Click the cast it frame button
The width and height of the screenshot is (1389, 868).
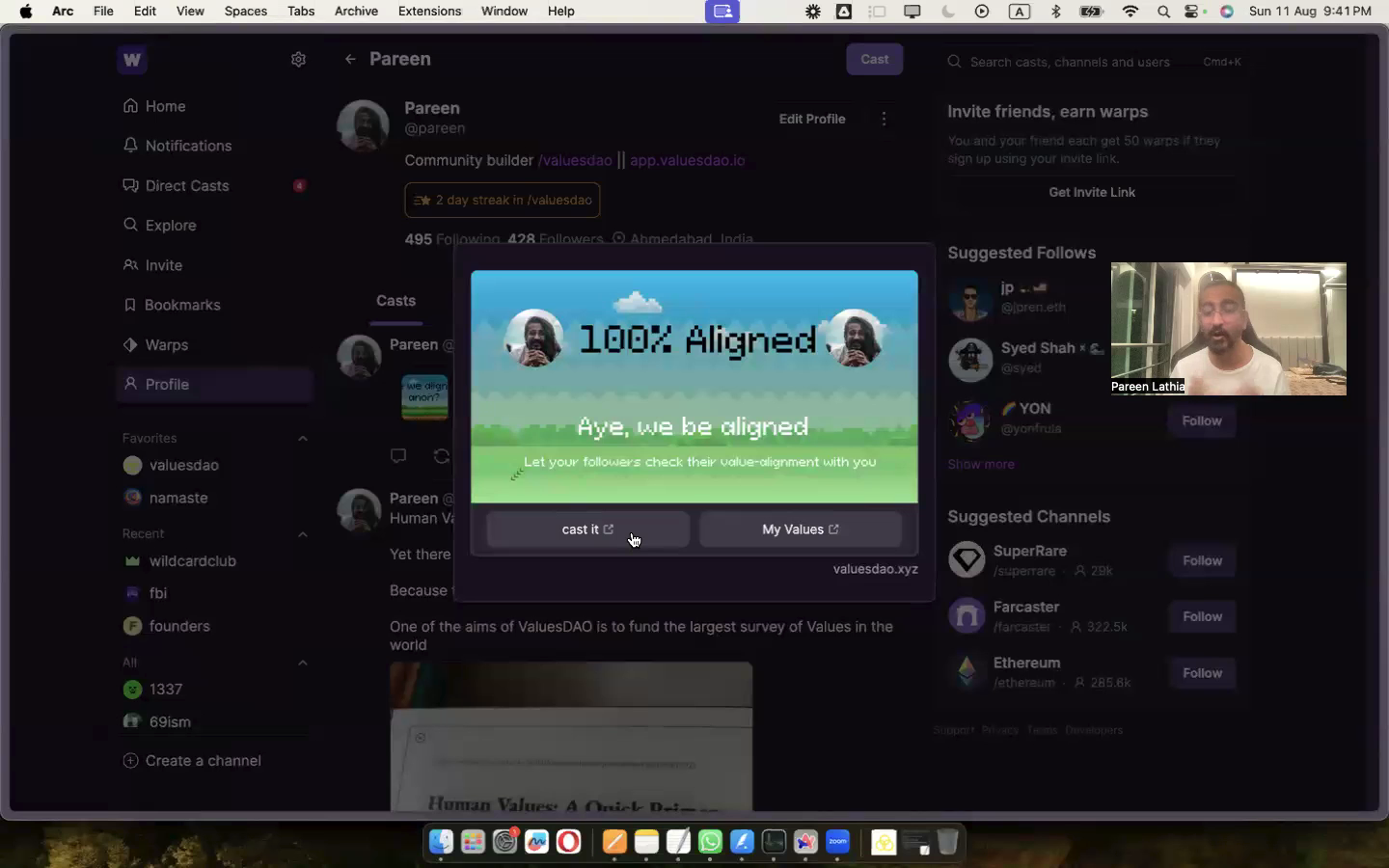[587, 529]
